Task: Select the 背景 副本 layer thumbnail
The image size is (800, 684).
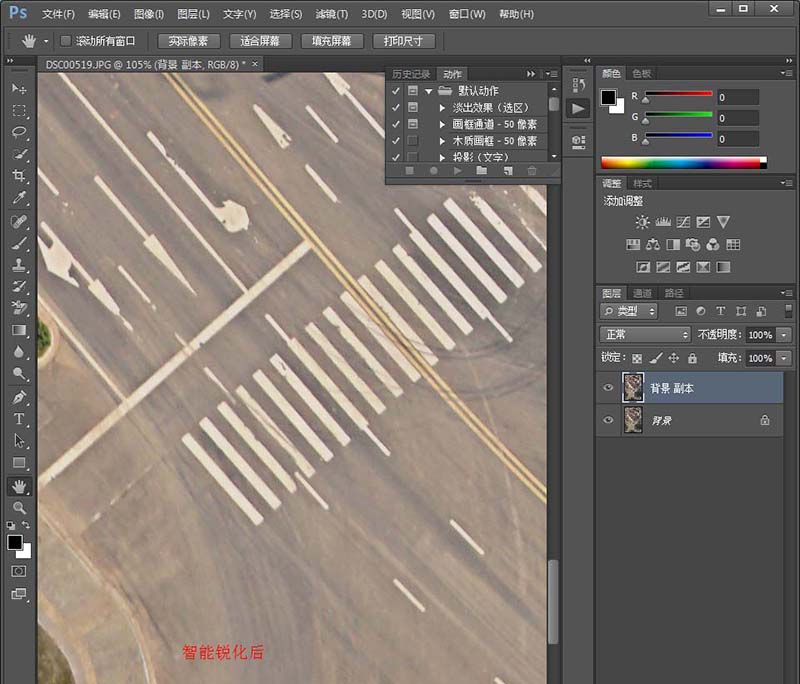Action: click(x=632, y=388)
